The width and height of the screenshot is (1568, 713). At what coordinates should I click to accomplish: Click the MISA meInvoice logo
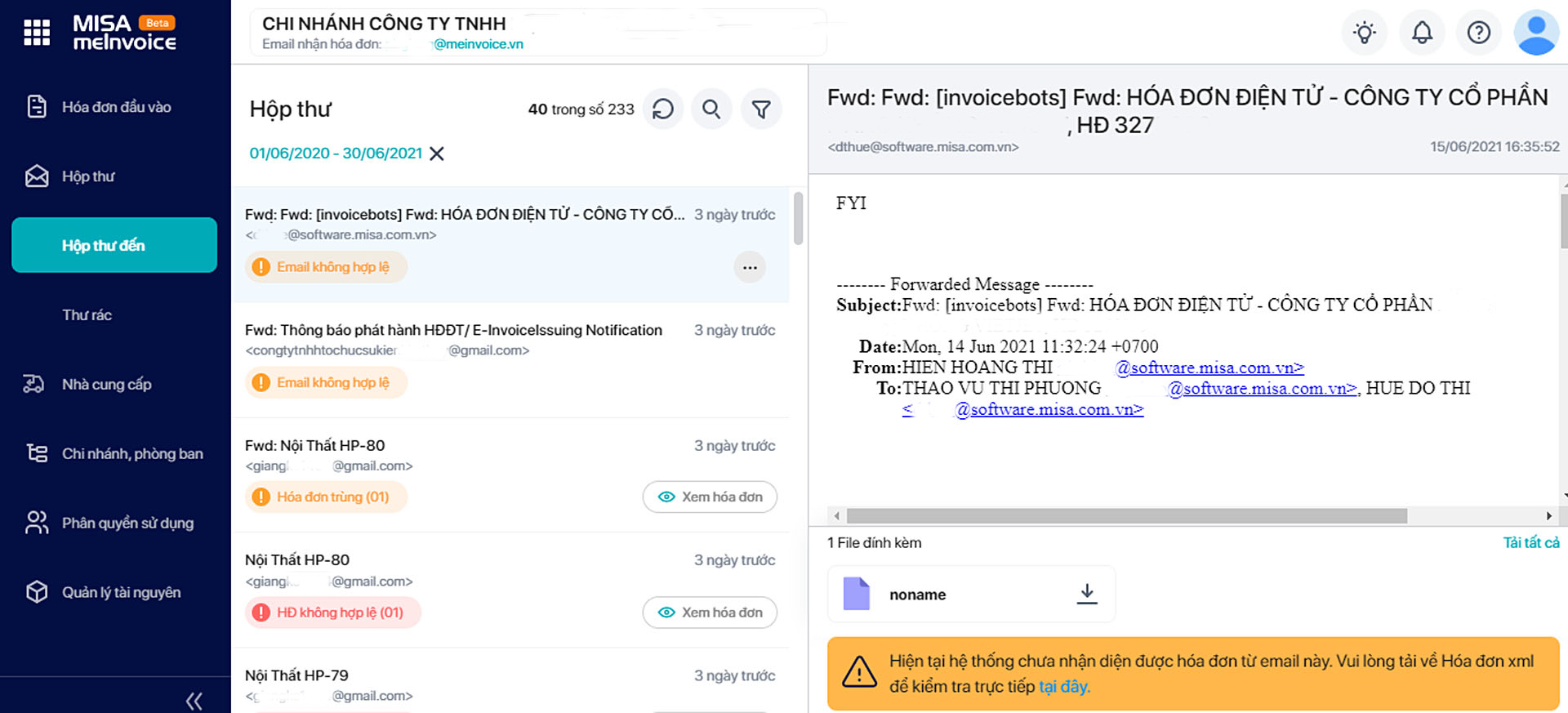tap(124, 33)
